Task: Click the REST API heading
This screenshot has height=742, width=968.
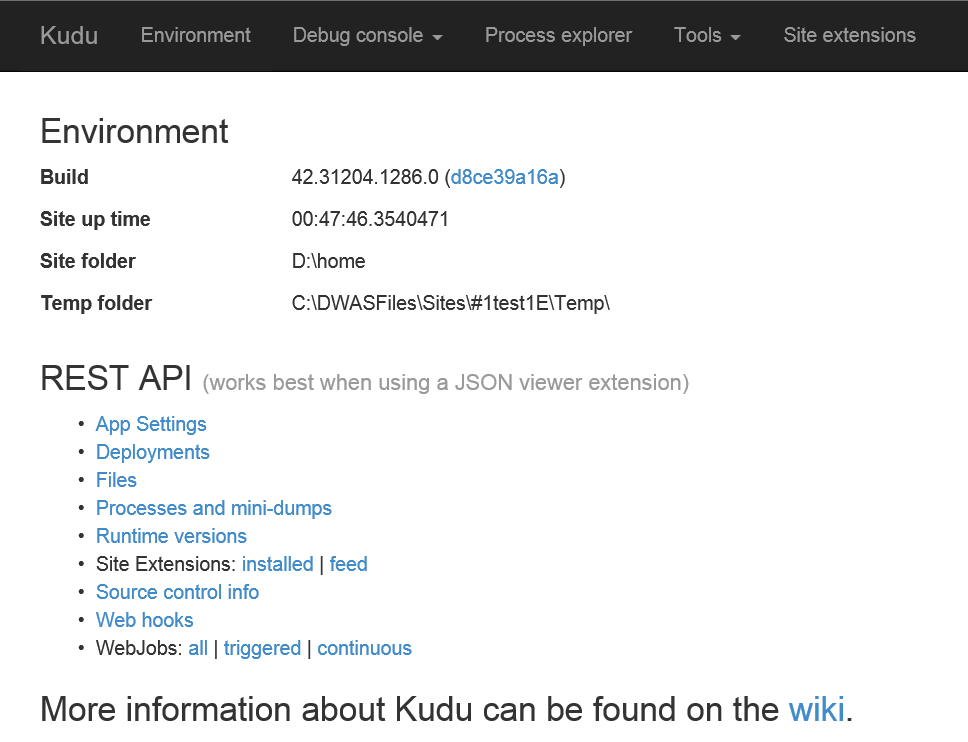Action: tap(116, 378)
